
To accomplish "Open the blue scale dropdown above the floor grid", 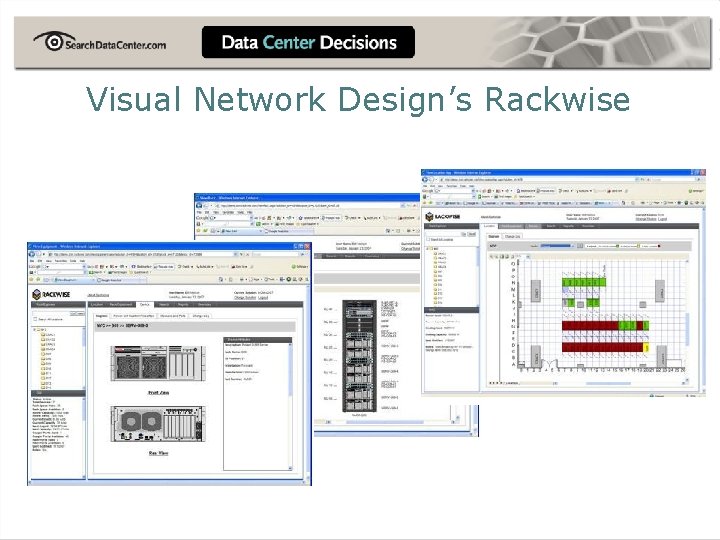I will pos(557,246).
